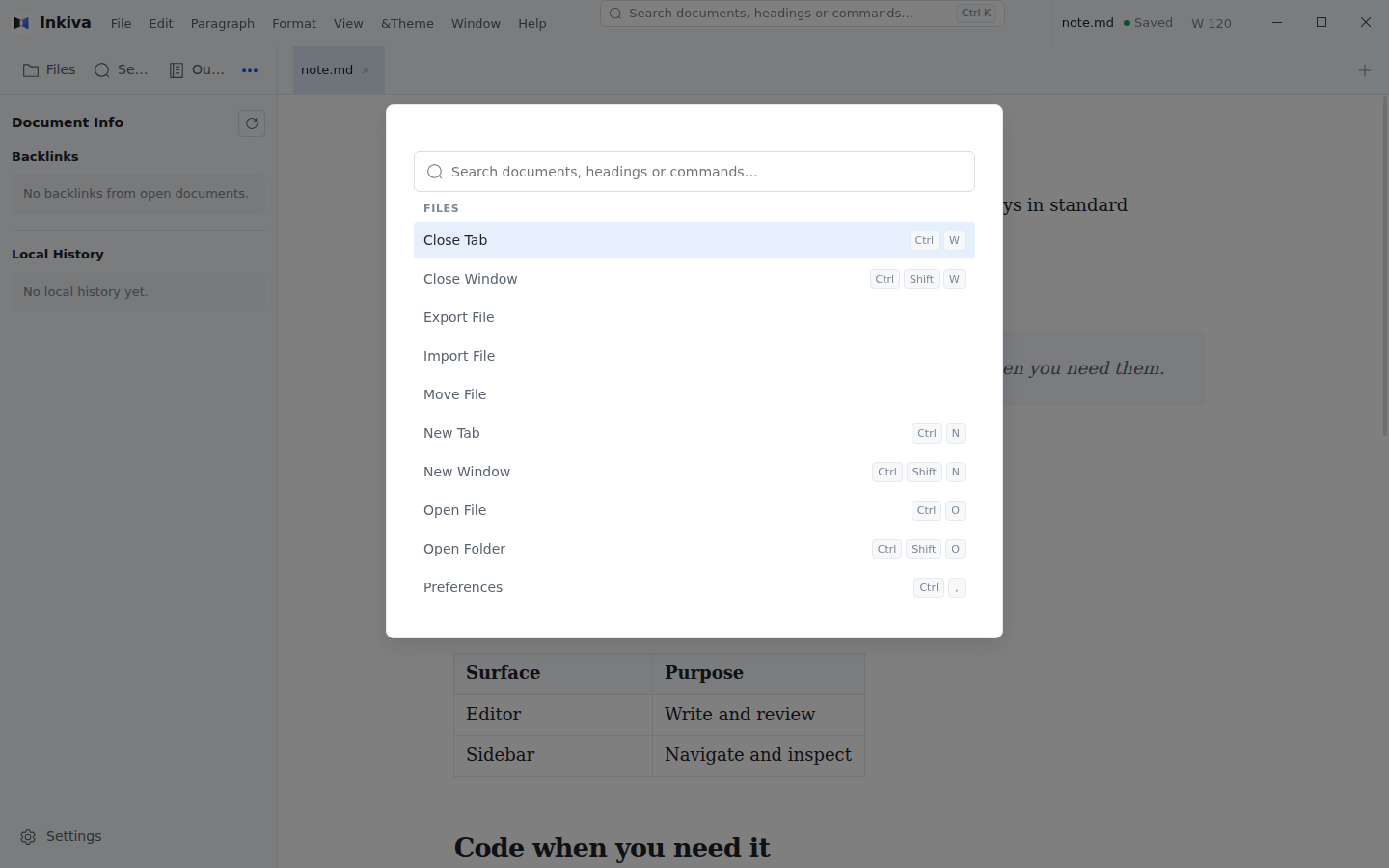Screen dimensions: 1389x868
Task: Click the Inkiva app logo icon
Action: tap(21, 23)
